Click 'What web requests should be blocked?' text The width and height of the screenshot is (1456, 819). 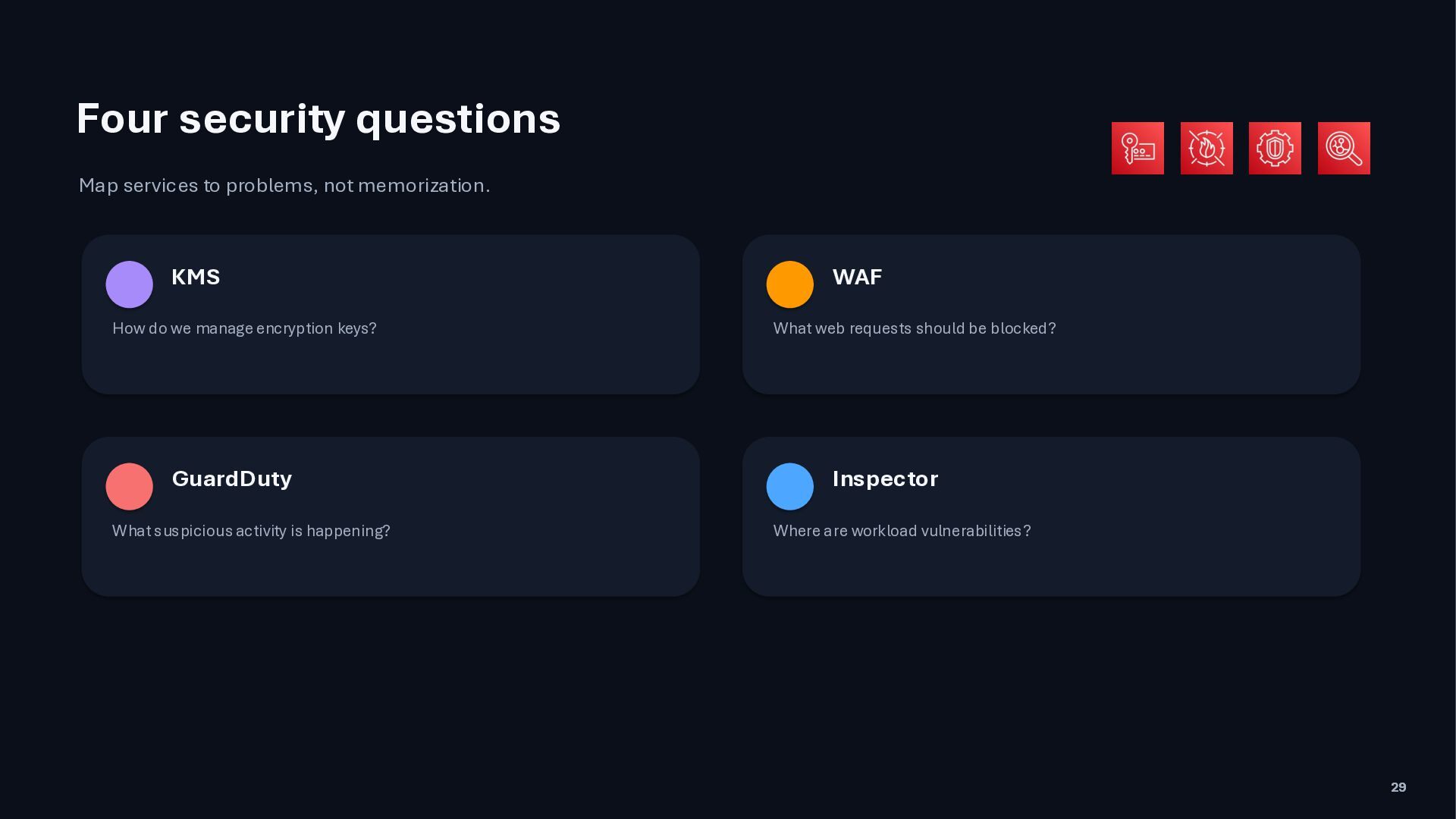914,328
